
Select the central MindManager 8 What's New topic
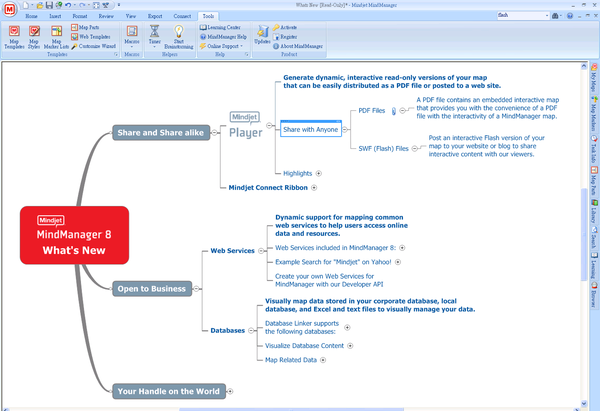(x=74, y=235)
